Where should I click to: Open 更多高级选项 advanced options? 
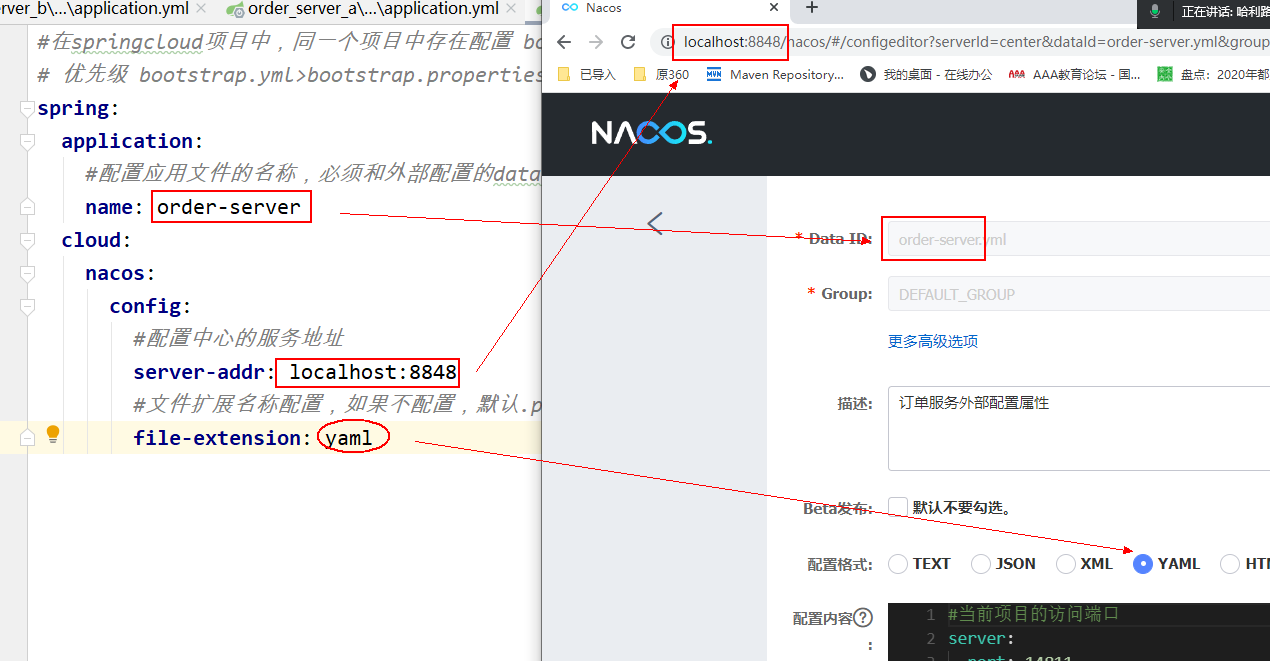point(933,341)
